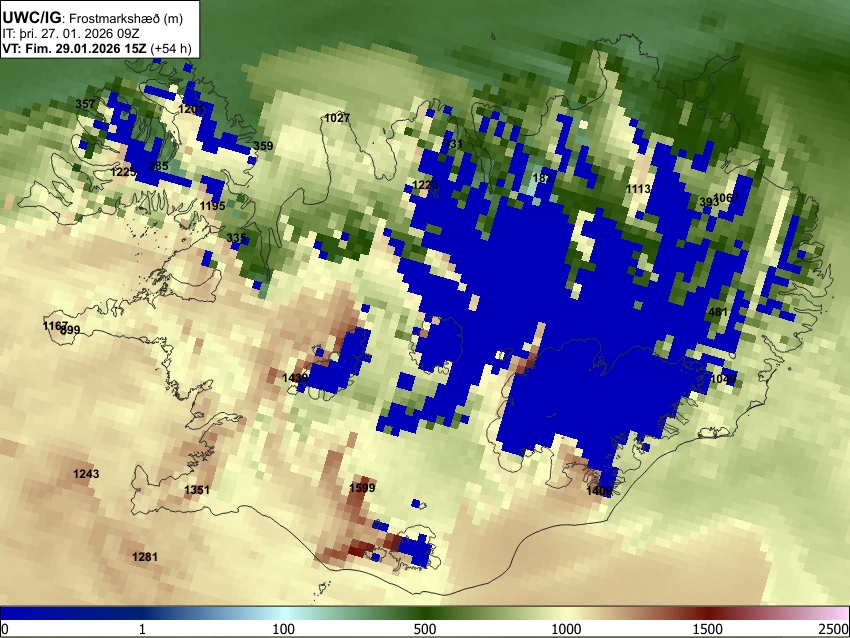The width and height of the screenshot is (850, 638).
Task: Click the map value 1027
Action: [x=337, y=118]
